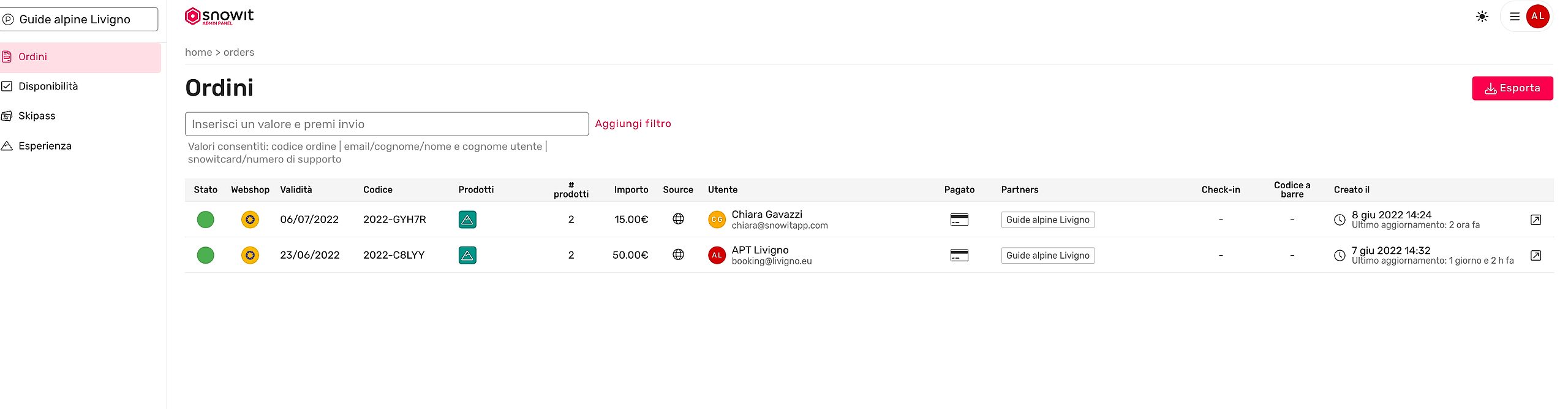The height and width of the screenshot is (409, 1568).
Task: Click the Aggiungi filtro link
Action: click(x=633, y=124)
